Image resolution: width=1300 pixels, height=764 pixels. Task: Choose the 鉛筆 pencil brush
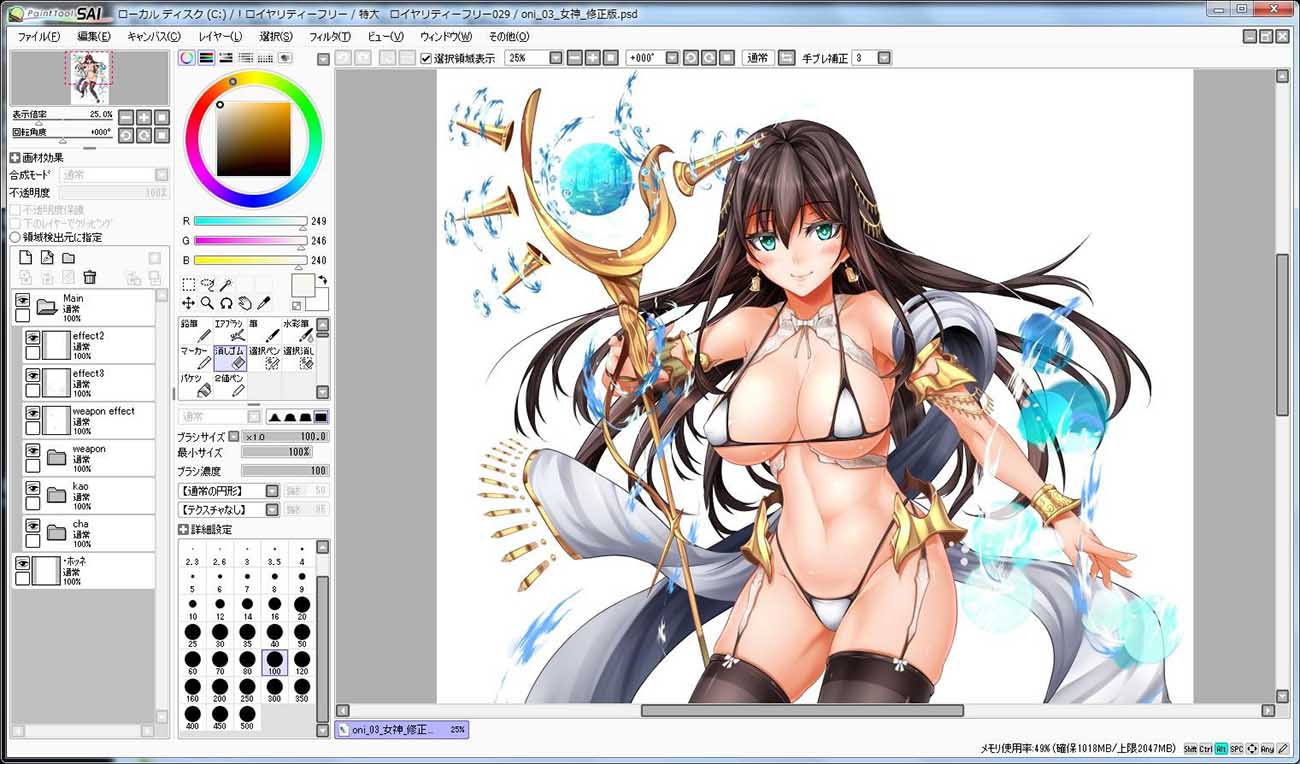(x=196, y=331)
